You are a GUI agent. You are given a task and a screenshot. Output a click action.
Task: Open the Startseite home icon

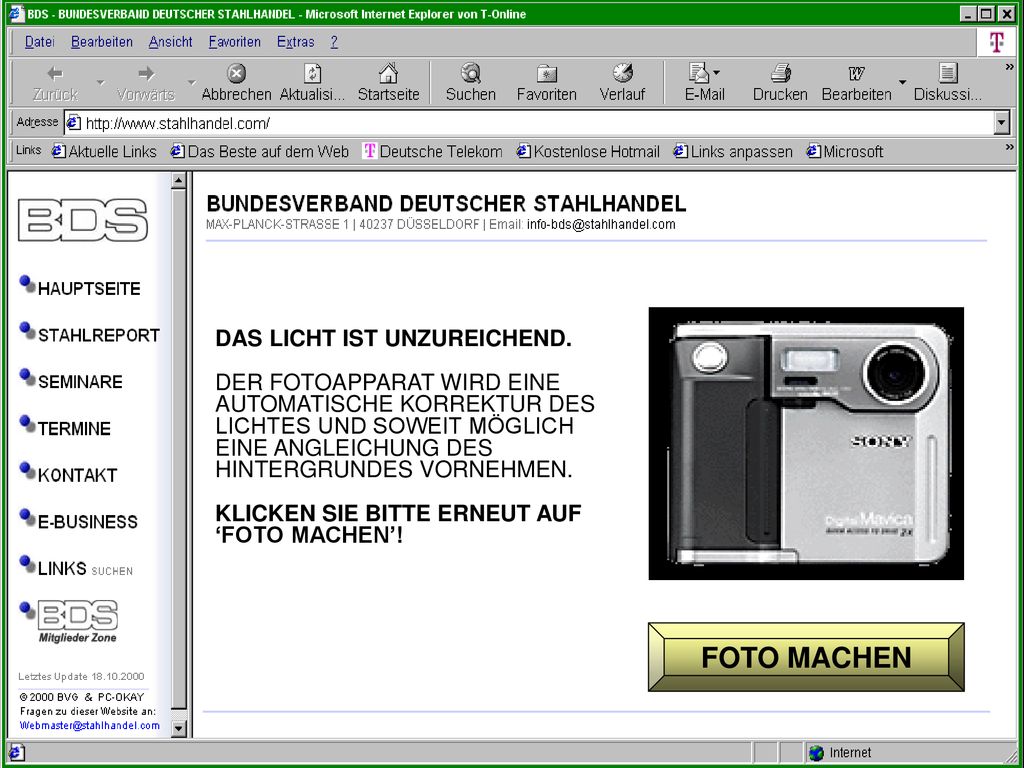389,82
